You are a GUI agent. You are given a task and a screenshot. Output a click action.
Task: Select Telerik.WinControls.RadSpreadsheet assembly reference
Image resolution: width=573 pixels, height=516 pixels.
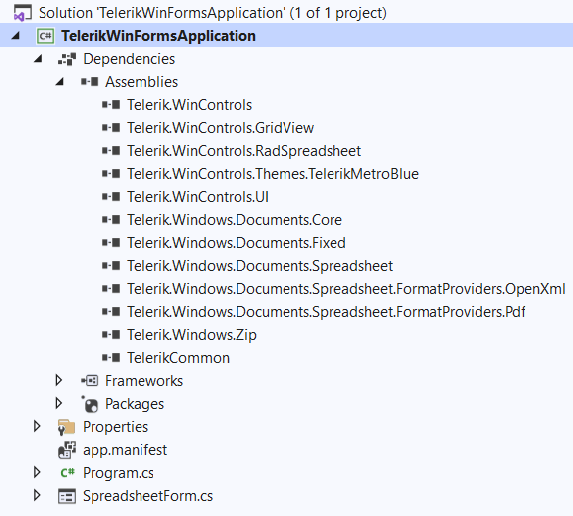244,151
